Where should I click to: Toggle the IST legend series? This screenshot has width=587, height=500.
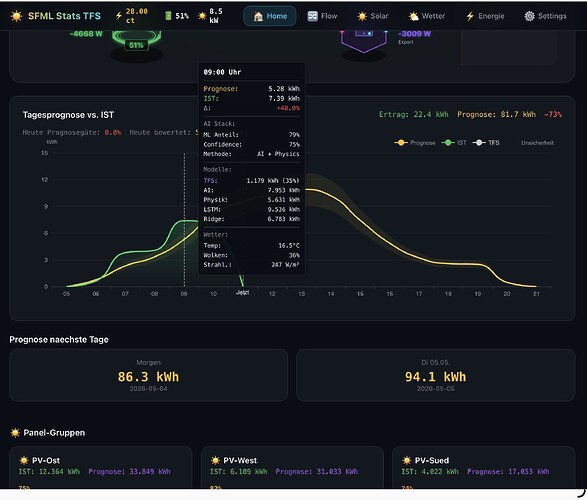(454, 143)
